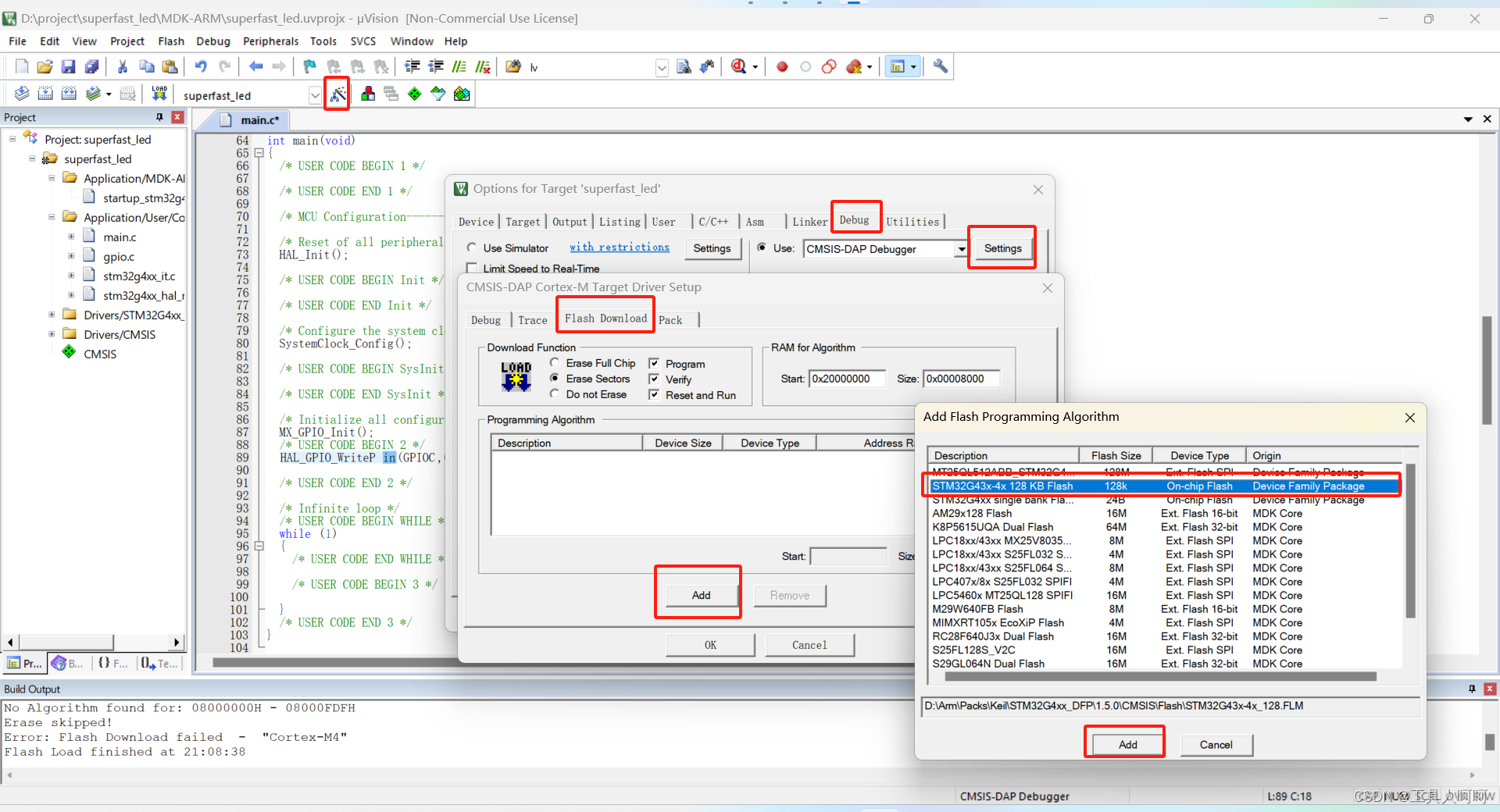1500x812 pixels.
Task: Open the Peripherals menu
Action: [x=270, y=41]
